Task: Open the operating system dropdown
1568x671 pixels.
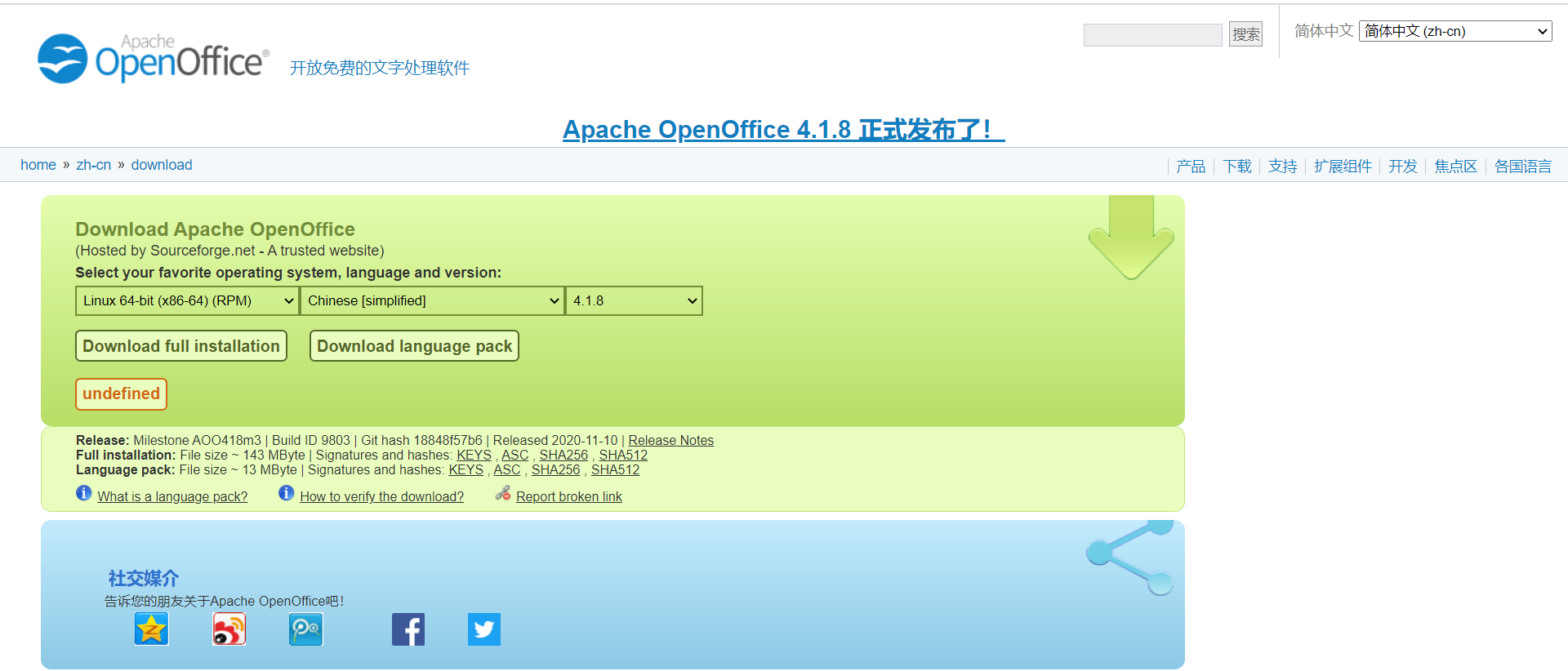Action: pos(187,300)
